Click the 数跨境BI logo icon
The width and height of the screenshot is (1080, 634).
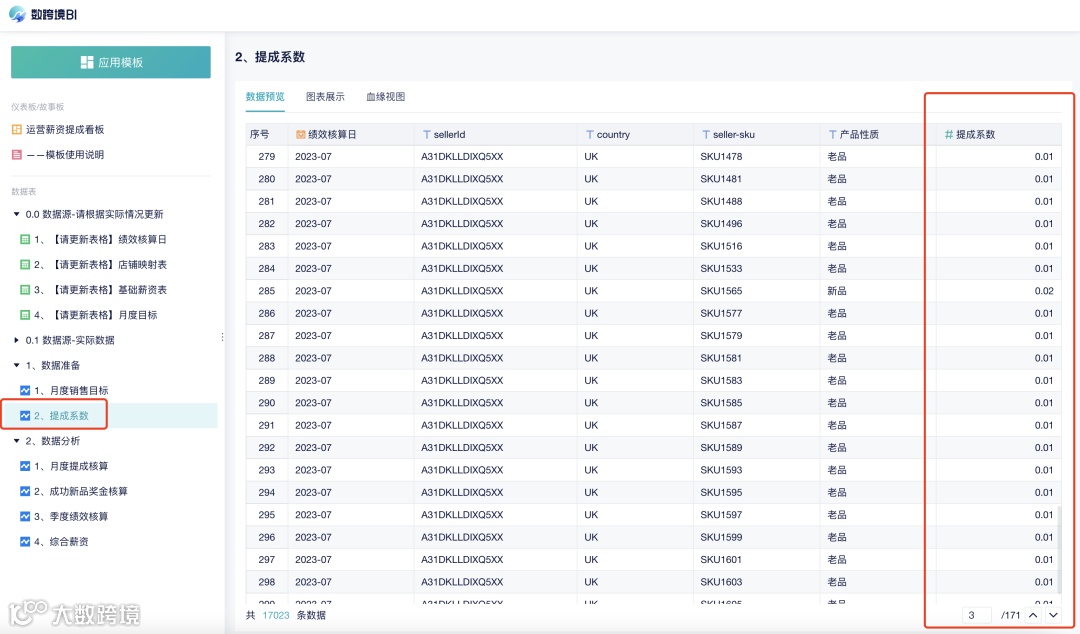click(17, 14)
